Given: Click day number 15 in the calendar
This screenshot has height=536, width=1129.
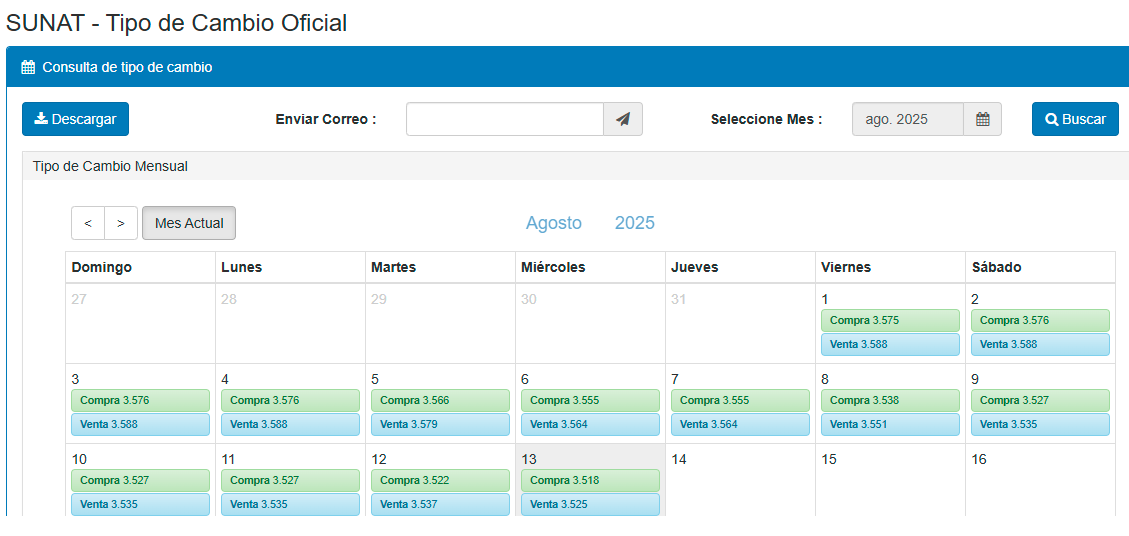Looking at the screenshot, I should point(829,460).
